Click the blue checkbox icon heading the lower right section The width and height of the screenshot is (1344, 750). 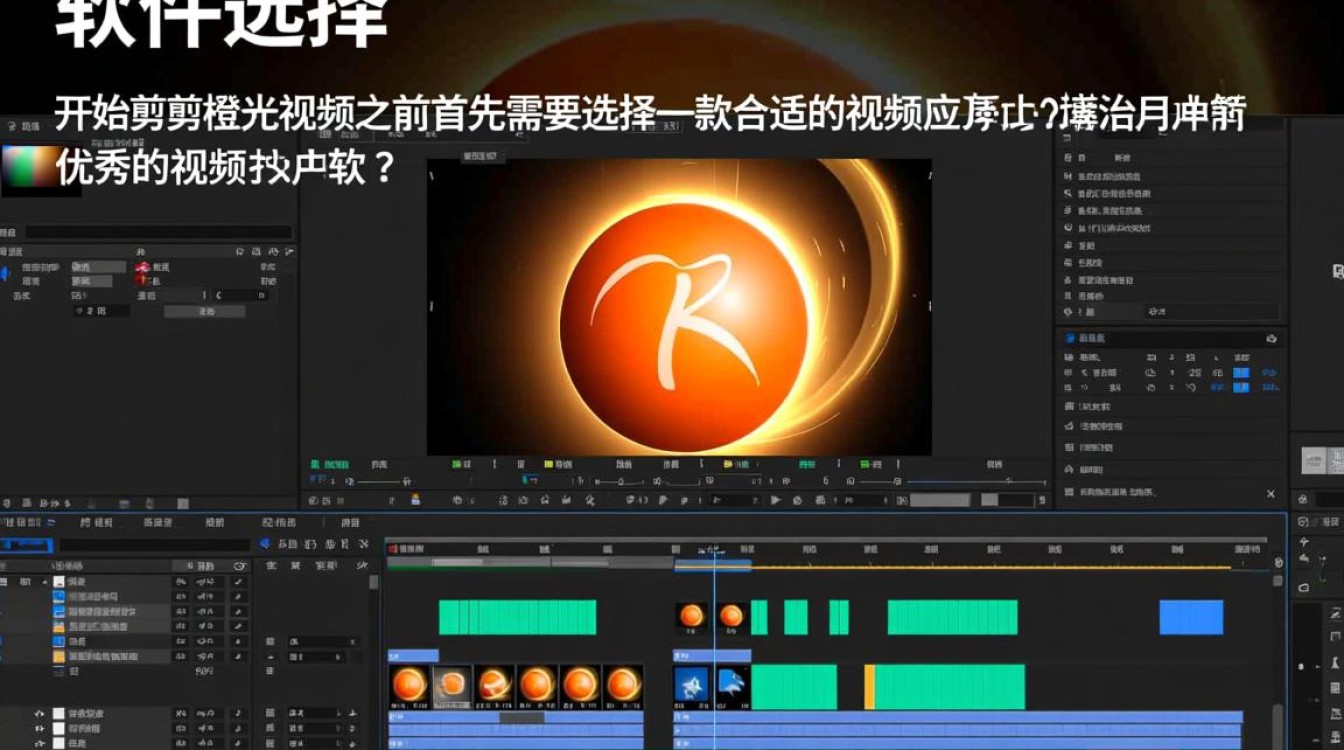[x=1070, y=339]
